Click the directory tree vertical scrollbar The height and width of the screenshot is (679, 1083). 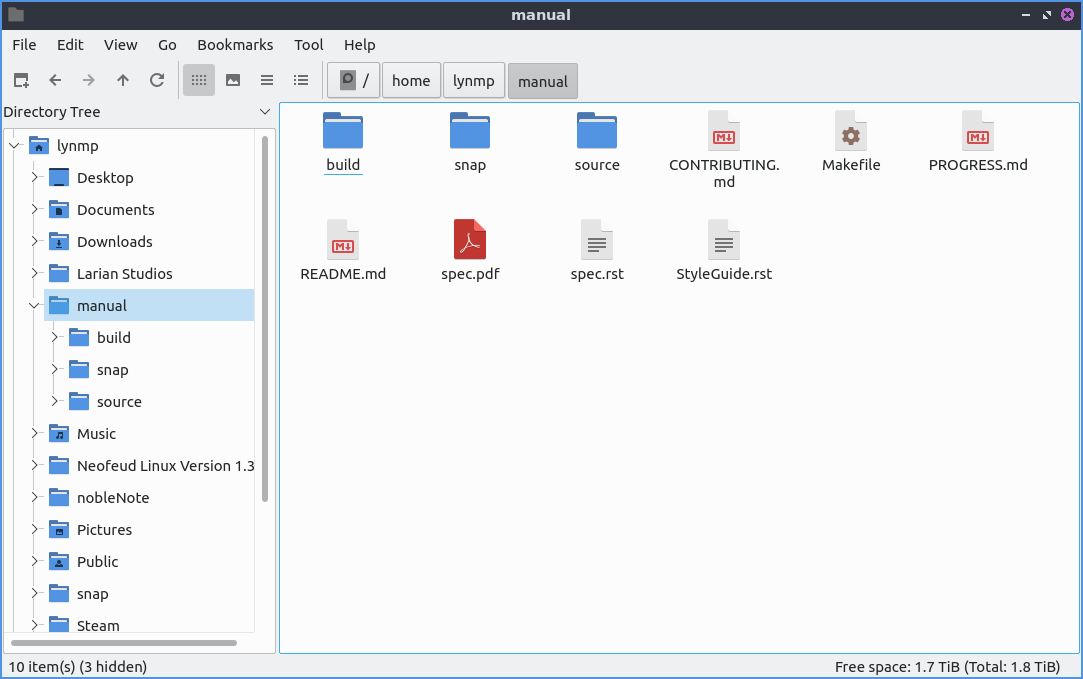pos(265,320)
